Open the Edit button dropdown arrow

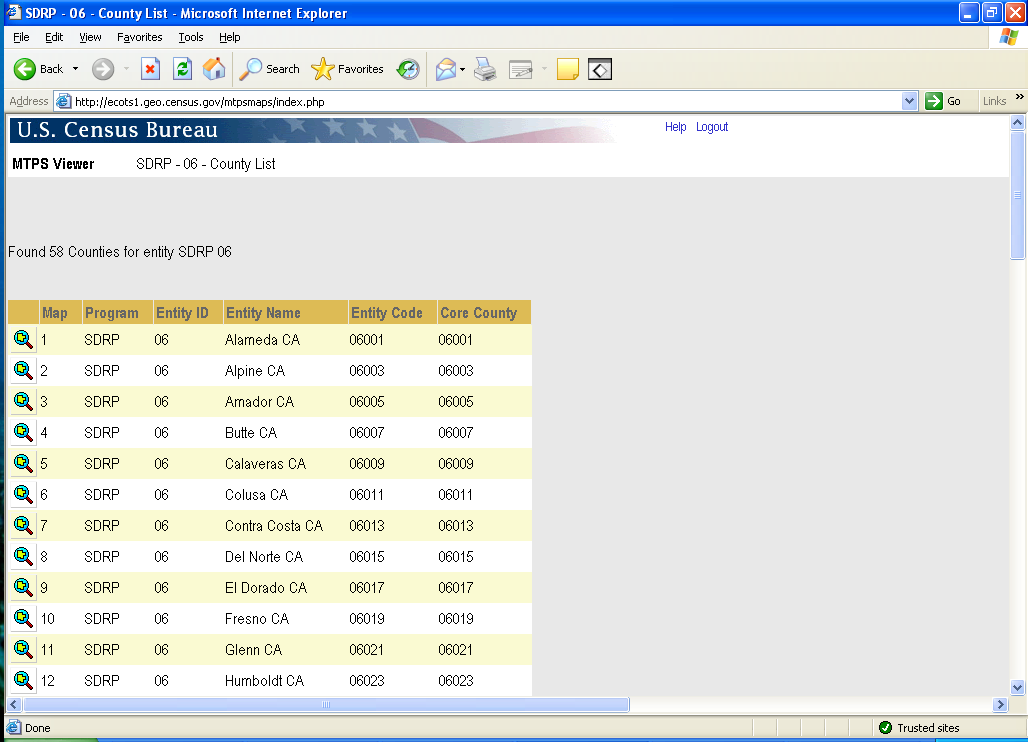click(544, 69)
